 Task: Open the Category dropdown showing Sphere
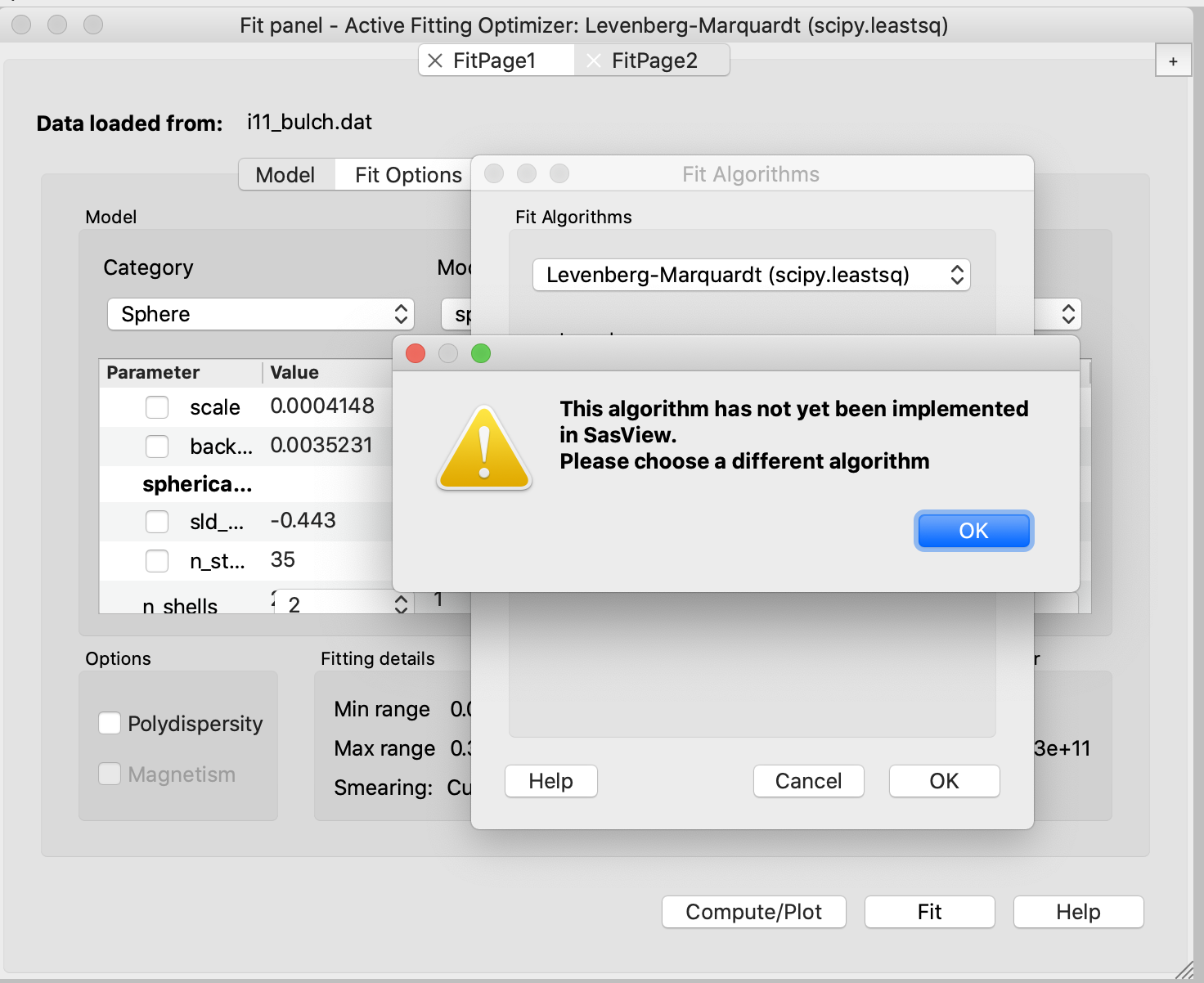point(260,314)
